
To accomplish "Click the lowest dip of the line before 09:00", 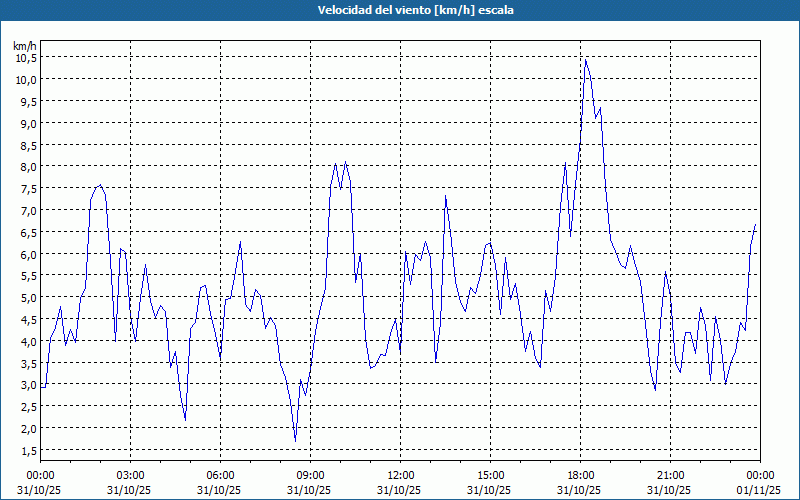I will [295, 439].
